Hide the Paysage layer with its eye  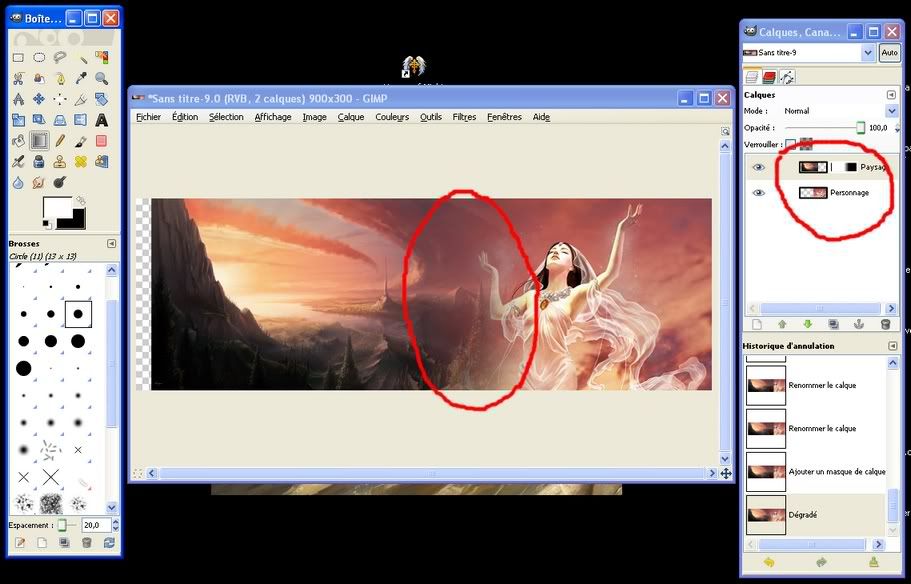pyautogui.click(x=758, y=167)
